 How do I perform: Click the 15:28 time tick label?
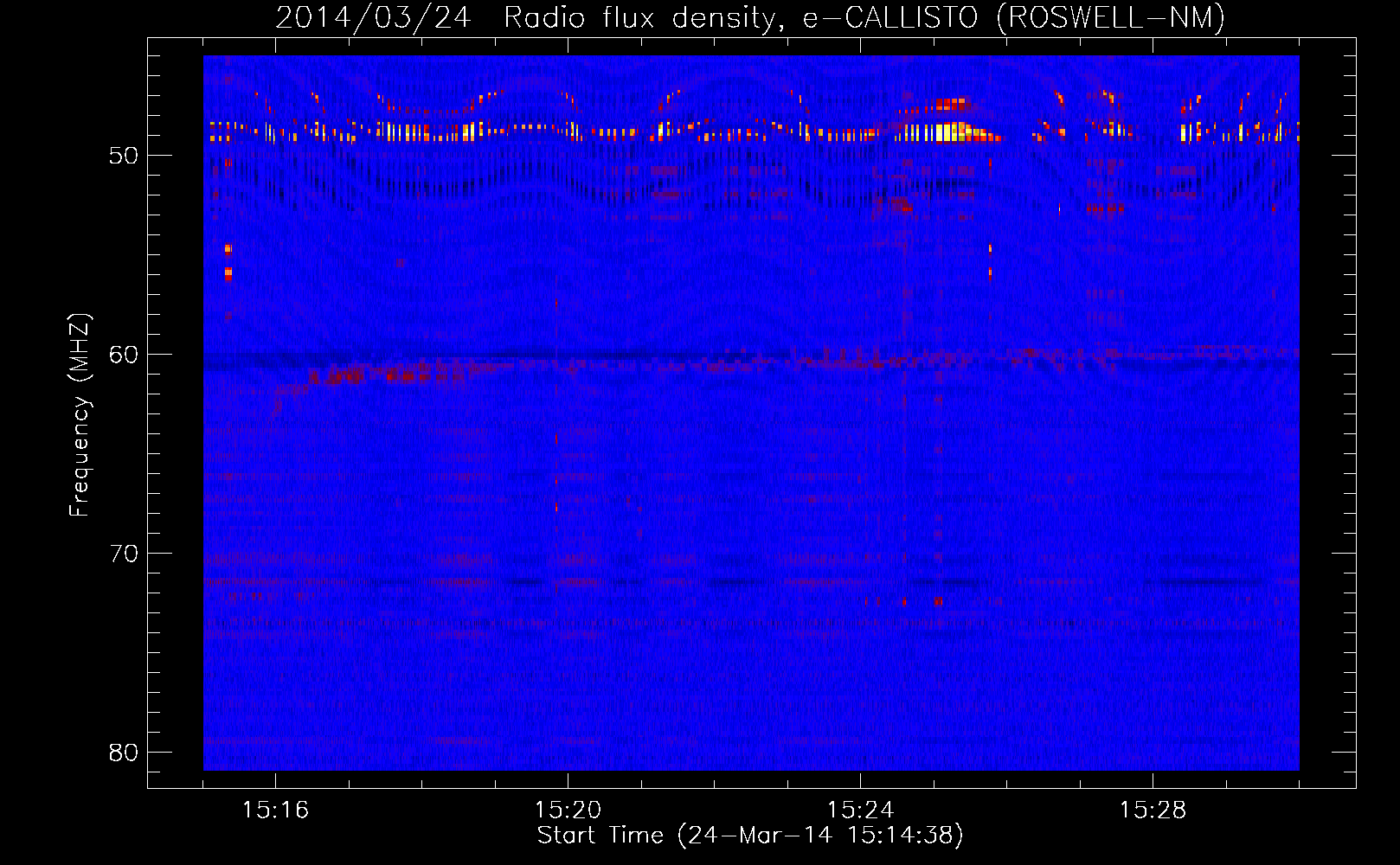(1153, 810)
